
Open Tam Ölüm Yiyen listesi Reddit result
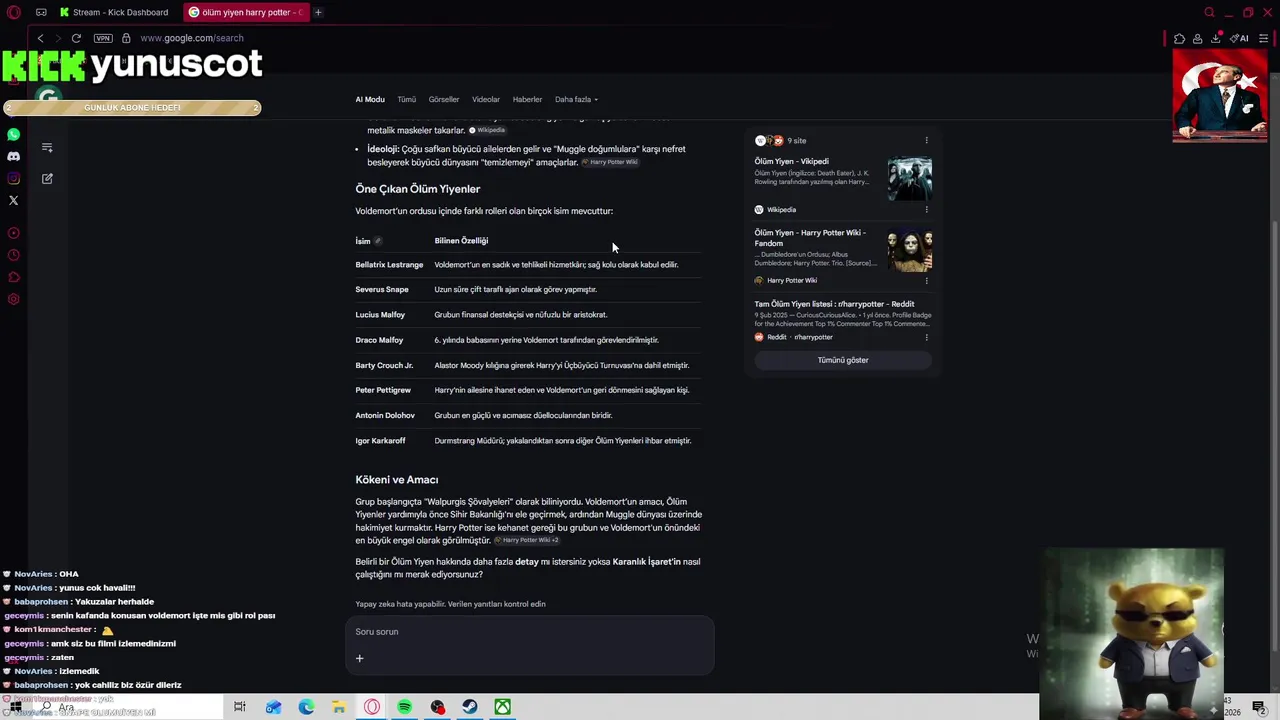click(834, 304)
